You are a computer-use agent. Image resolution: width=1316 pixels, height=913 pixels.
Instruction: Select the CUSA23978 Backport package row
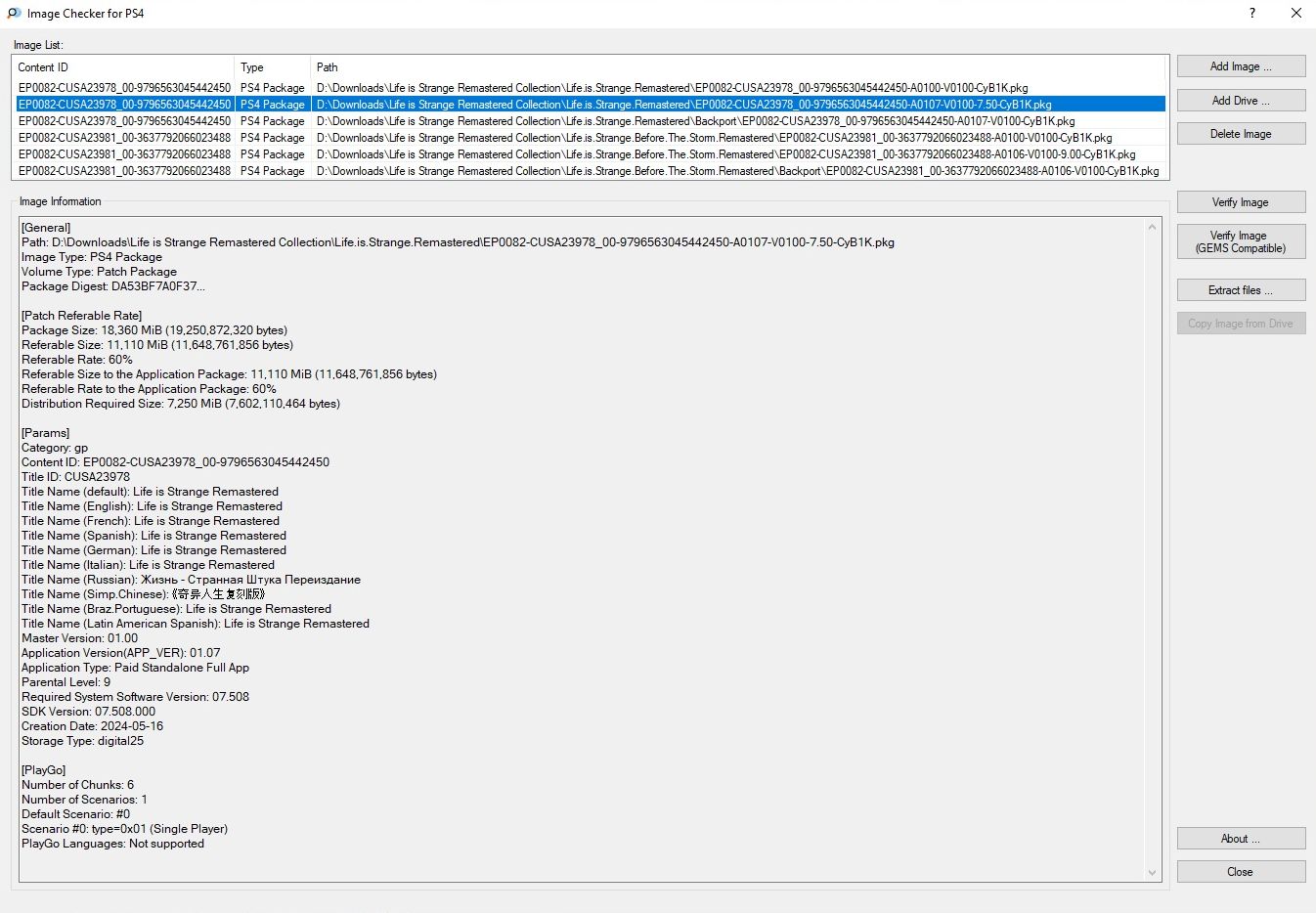point(590,121)
